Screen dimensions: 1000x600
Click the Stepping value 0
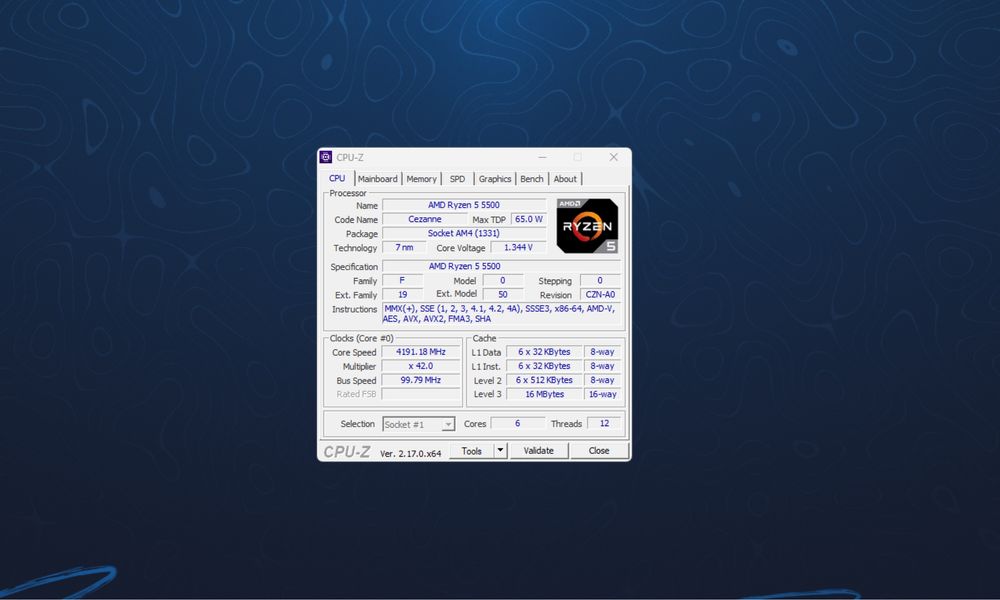(x=600, y=281)
